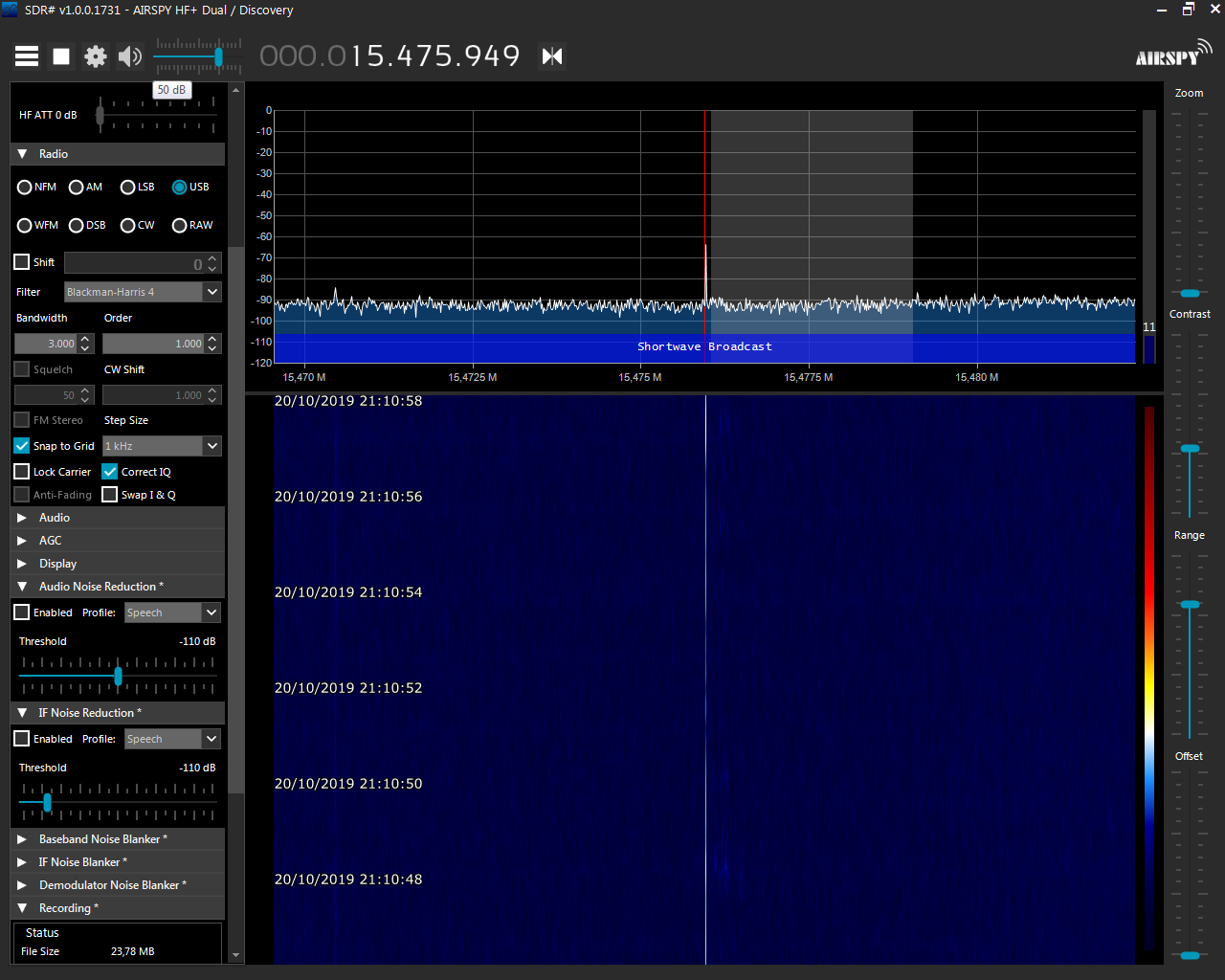Click the Bandwidth value field
This screenshot has height=980, width=1225.
coord(45,344)
